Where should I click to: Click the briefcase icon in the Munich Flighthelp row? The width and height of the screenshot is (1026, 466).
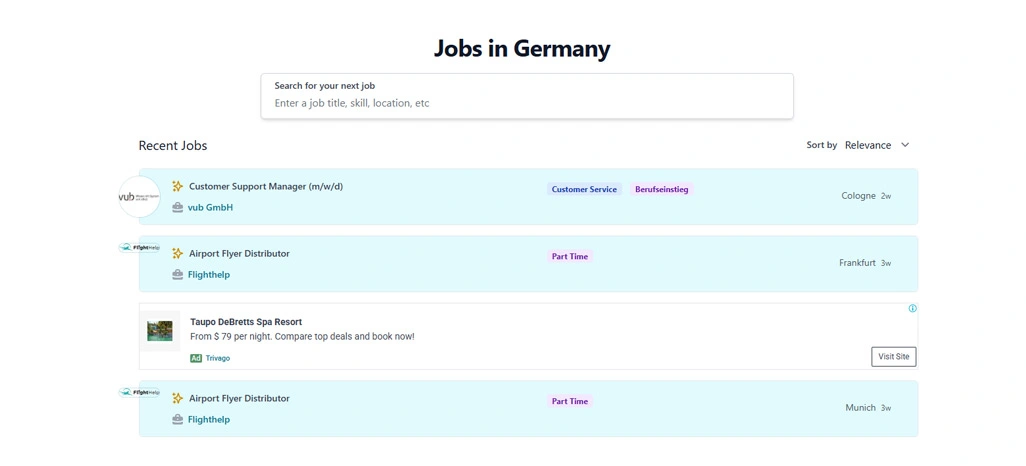pos(177,420)
